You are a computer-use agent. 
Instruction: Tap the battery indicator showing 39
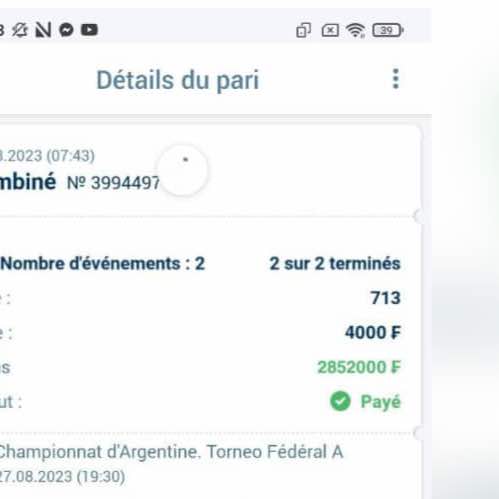coord(388,30)
